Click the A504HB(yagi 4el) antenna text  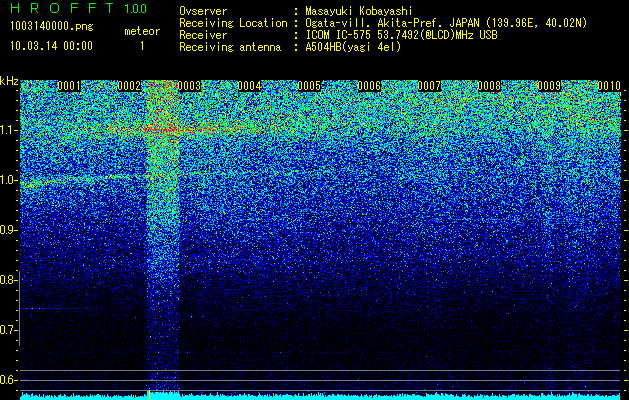(353, 47)
